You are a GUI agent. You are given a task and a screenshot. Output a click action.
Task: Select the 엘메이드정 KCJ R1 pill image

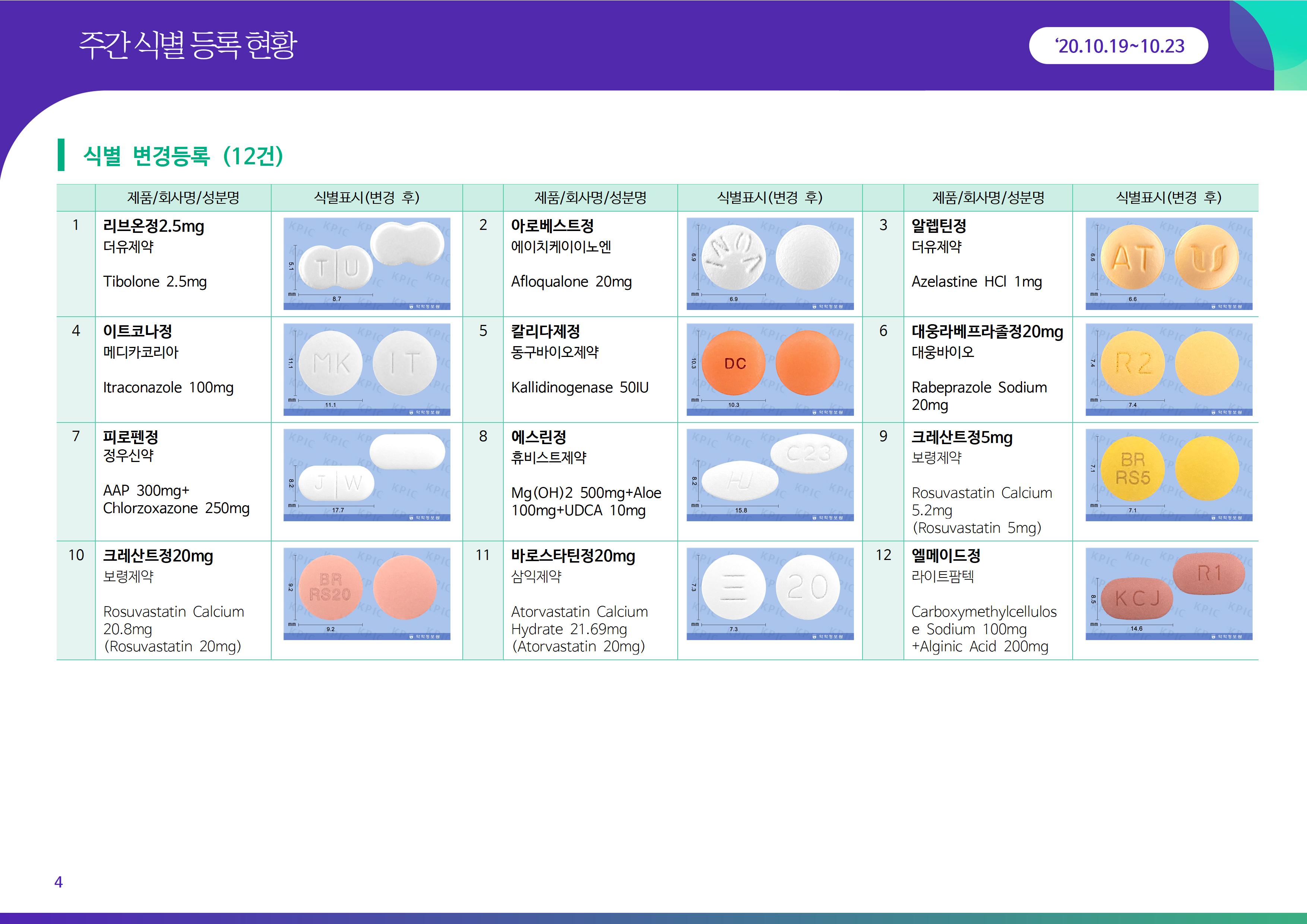point(1169,593)
